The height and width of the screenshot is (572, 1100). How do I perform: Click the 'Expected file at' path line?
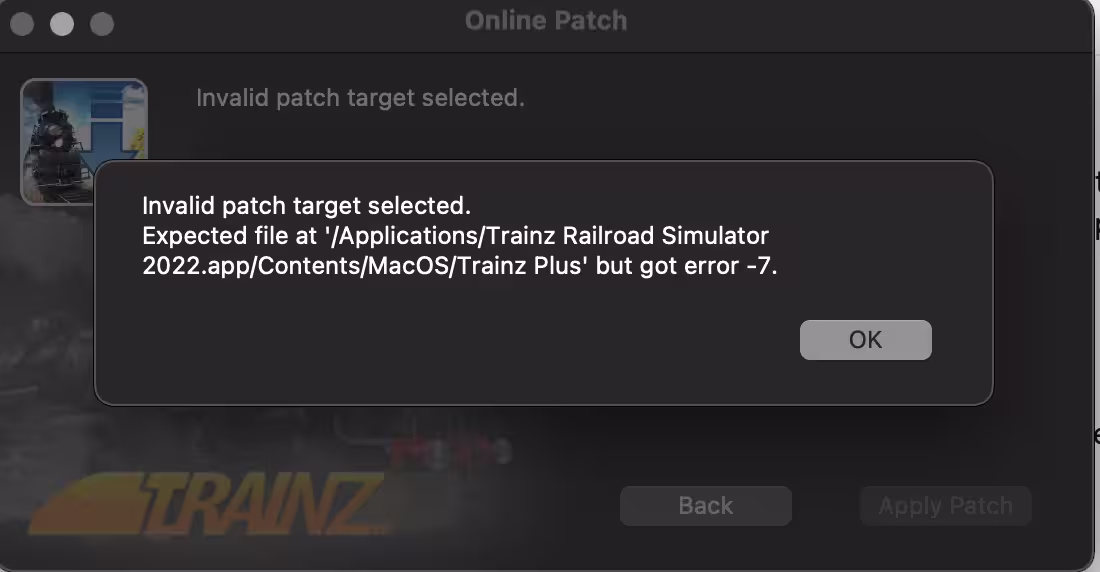455,236
